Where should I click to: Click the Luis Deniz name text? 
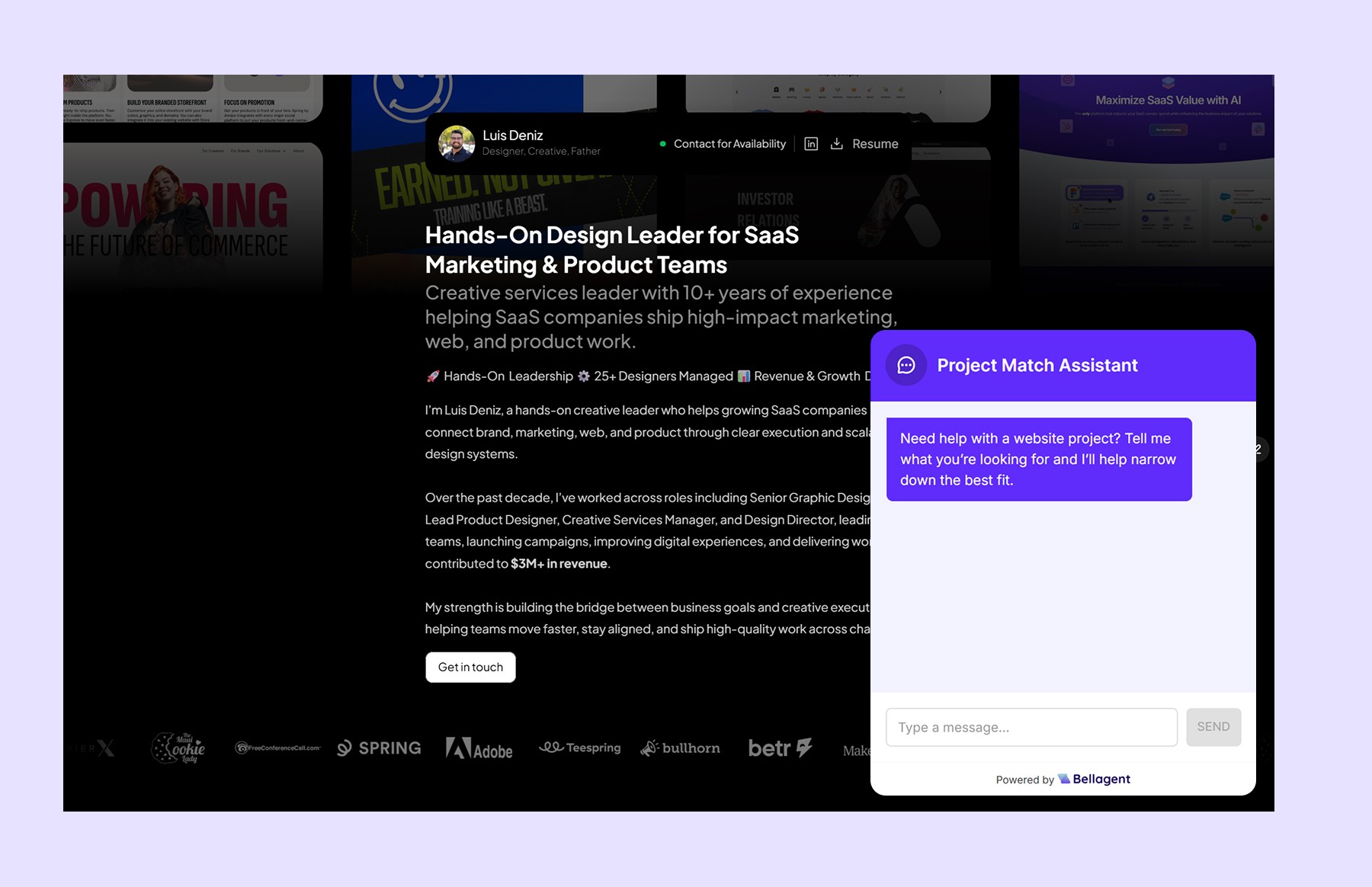pos(512,135)
